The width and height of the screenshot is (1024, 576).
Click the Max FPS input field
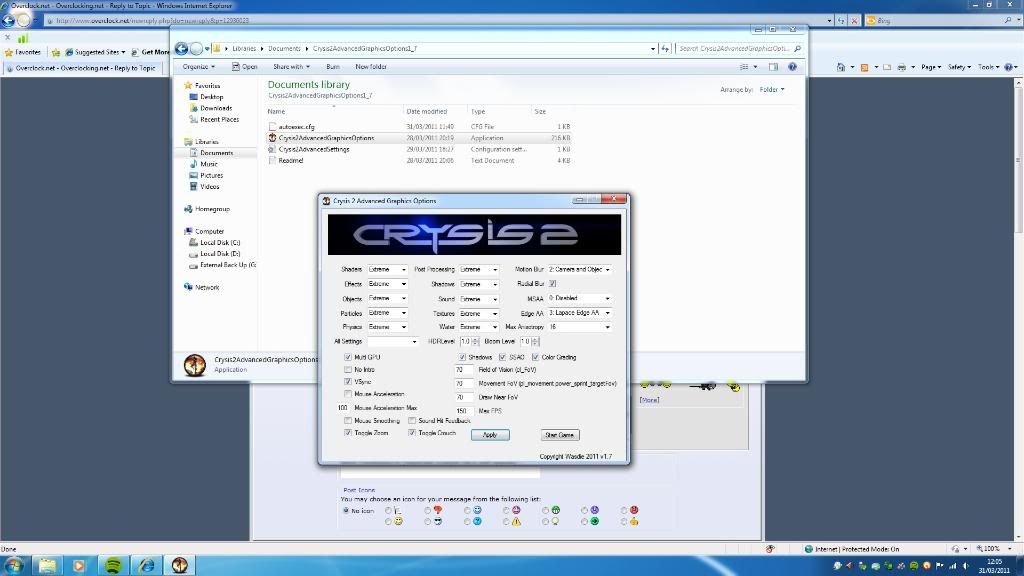(463, 411)
